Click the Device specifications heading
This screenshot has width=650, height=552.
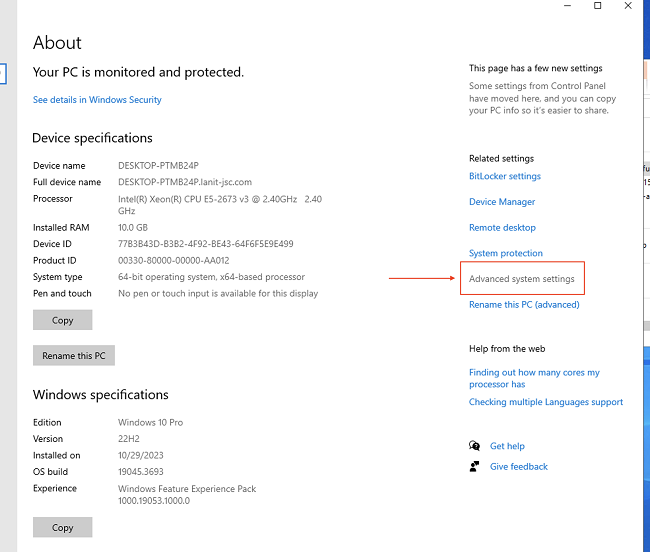tap(92, 138)
